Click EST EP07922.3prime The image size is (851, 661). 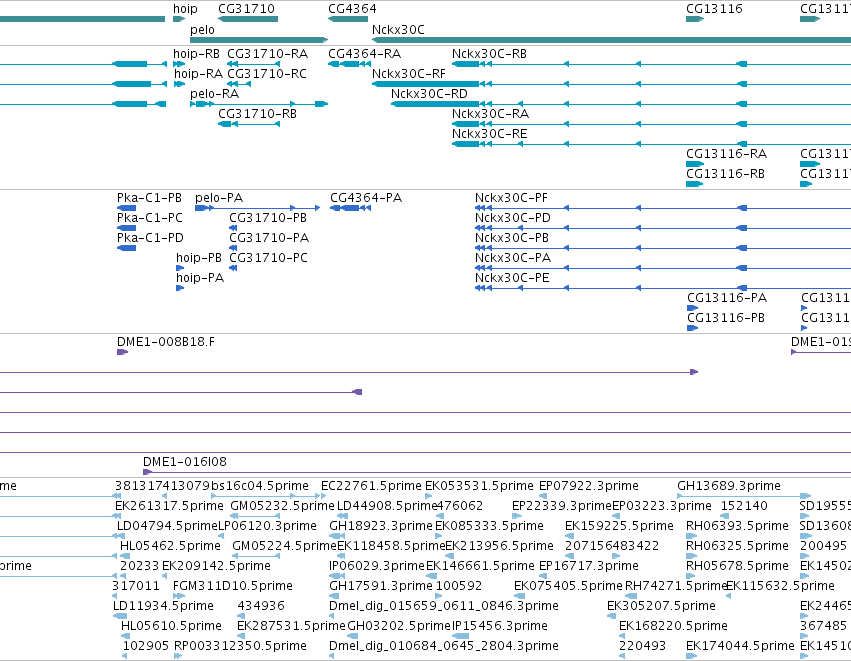pyautogui.click(x=589, y=486)
